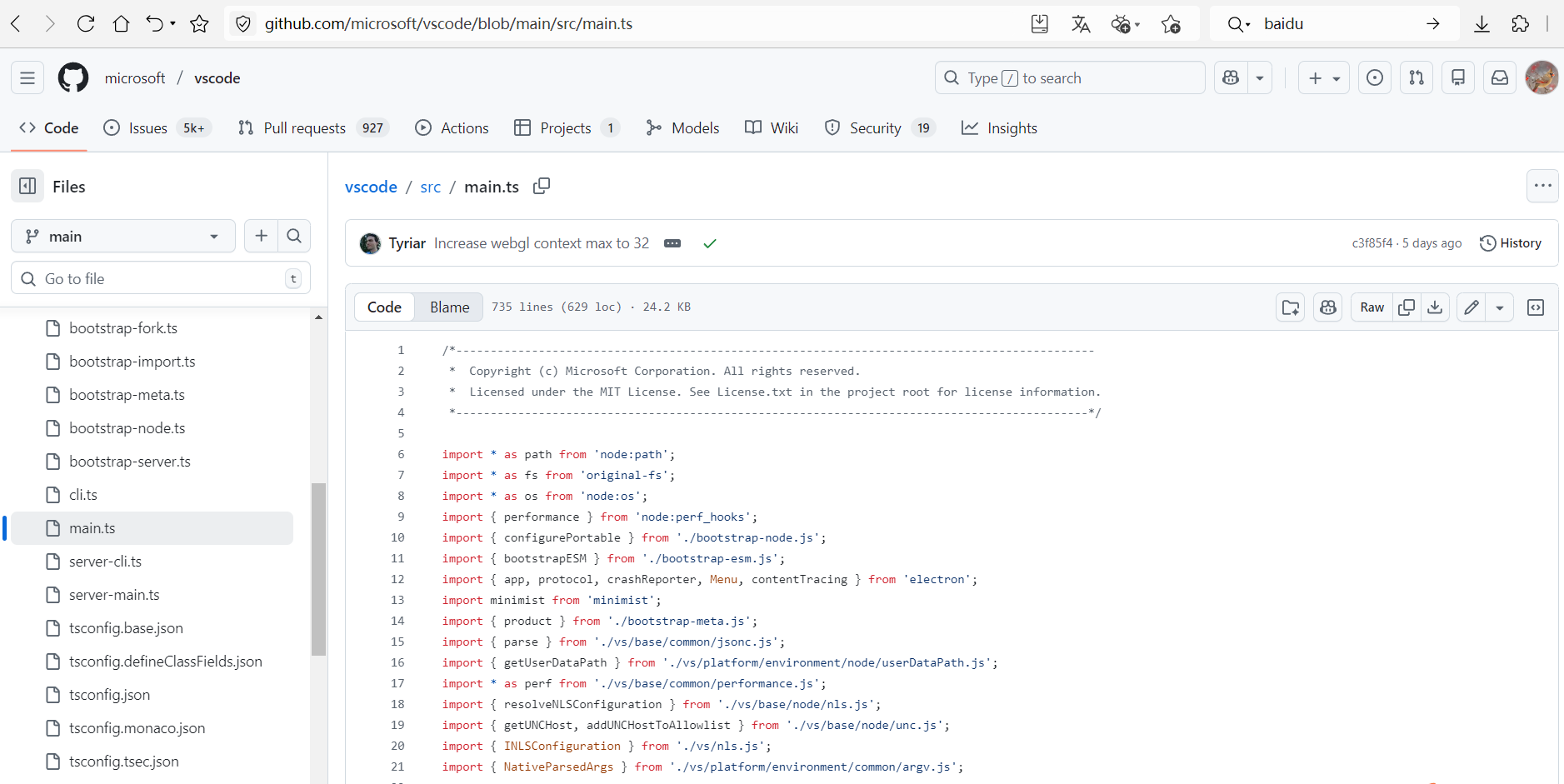Expand more edit options caret
This screenshot has height=784, width=1564.
point(1500,307)
